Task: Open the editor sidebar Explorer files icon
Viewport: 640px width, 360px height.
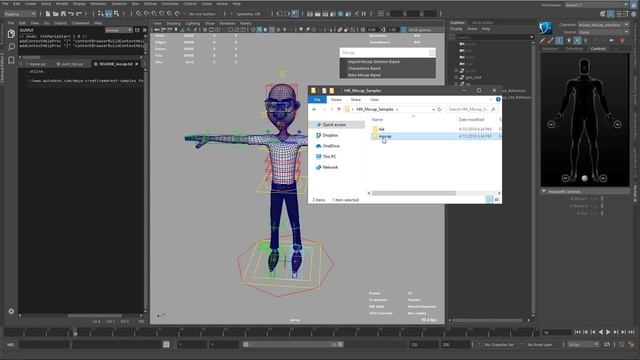Action: tap(11, 33)
